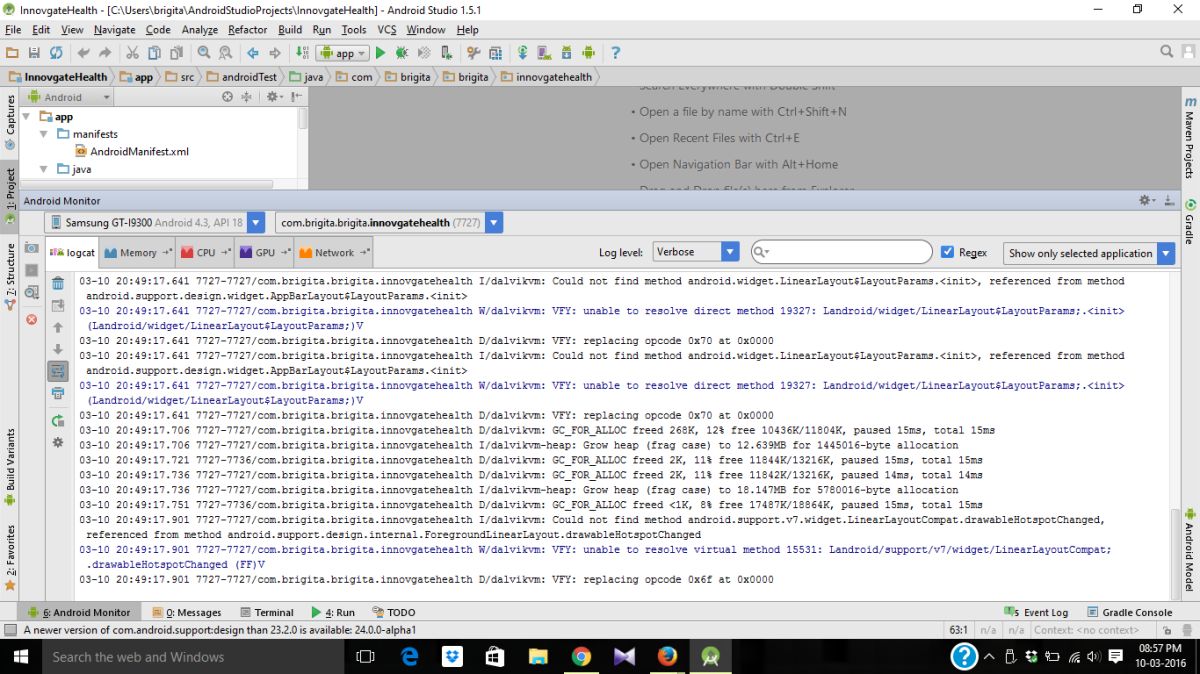This screenshot has height=674, width=1200.
Task: Click the Find magnifier toolbar icon
Action: [x=204, y=53]
